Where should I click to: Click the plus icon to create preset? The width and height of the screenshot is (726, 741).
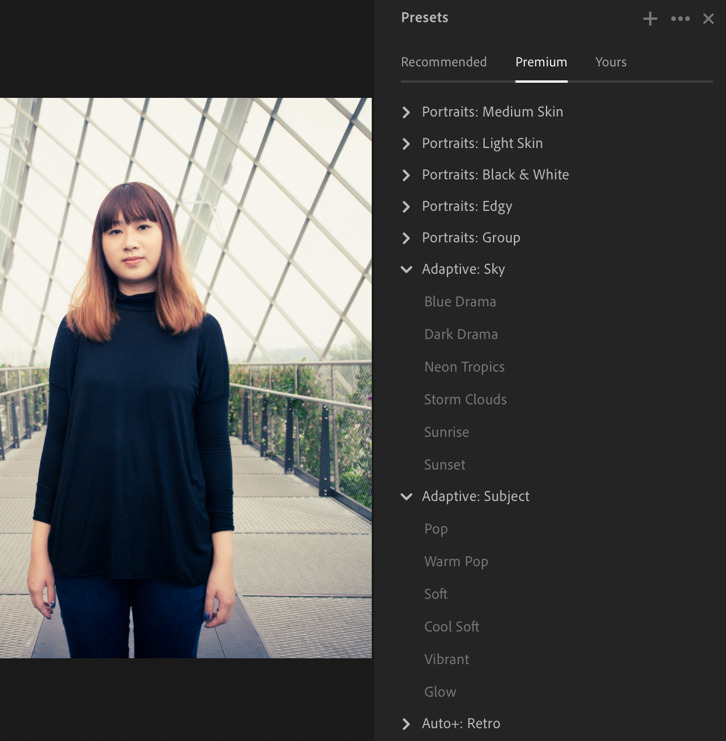coord(650,19)
